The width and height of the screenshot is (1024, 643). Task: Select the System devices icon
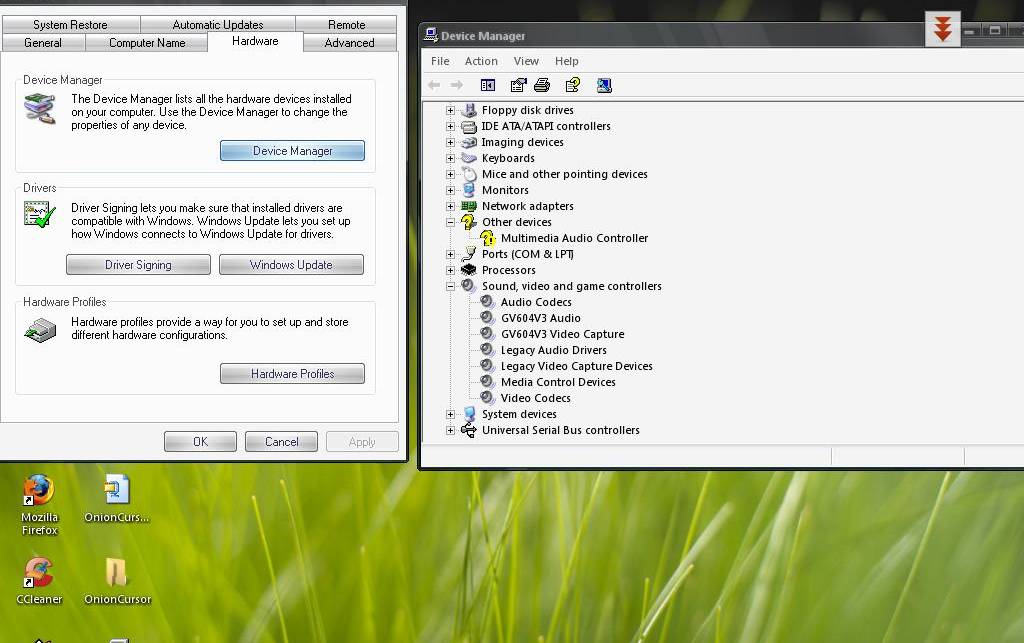[469, 414]
